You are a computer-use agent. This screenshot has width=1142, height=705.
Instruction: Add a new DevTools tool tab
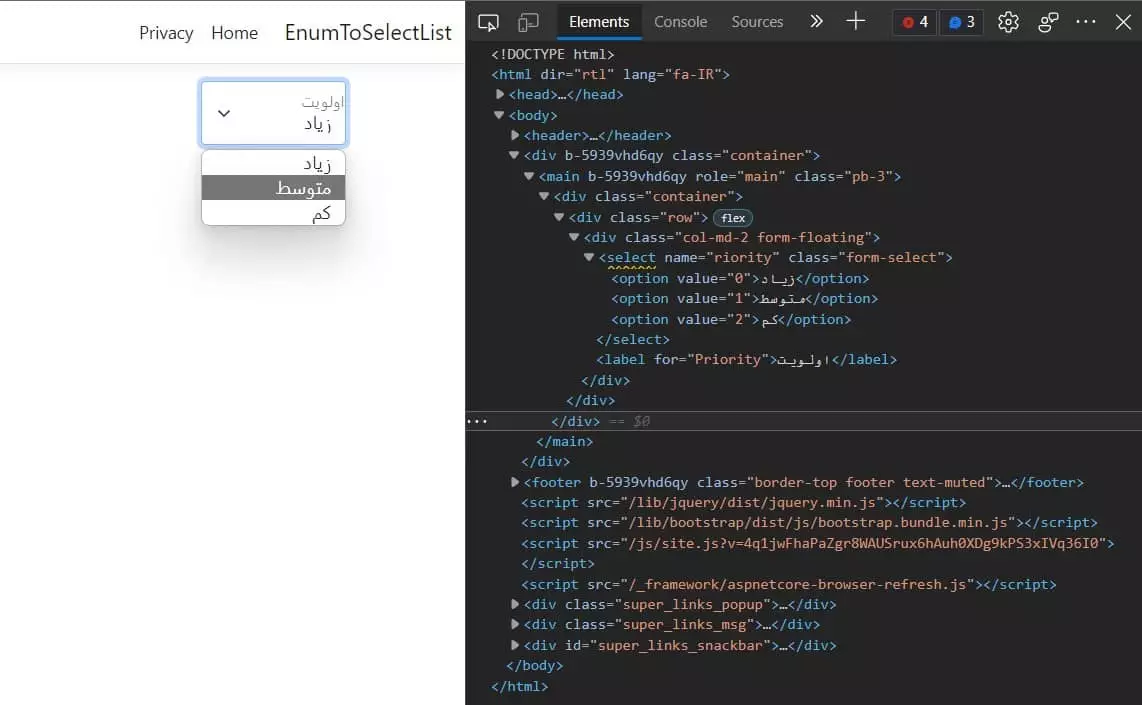click(856, 21)
